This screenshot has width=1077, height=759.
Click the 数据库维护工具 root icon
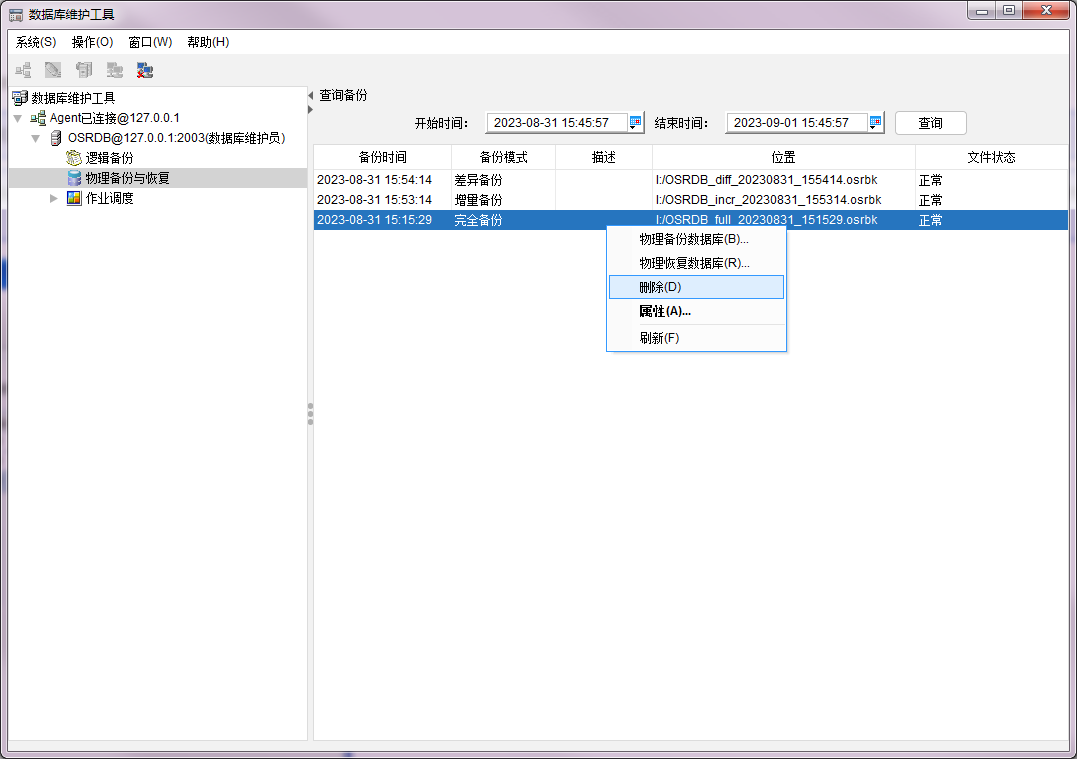[x=19, y=98]
